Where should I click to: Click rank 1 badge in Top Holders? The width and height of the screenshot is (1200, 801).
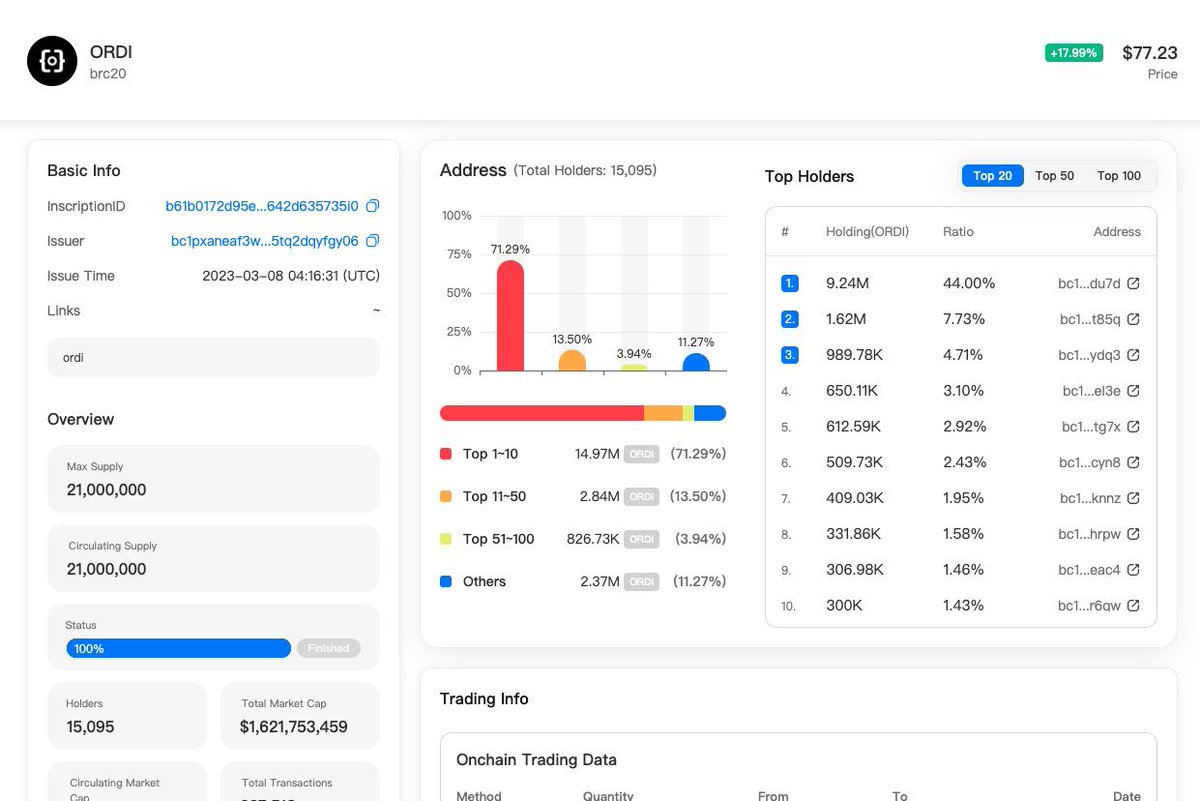(789, 283)
